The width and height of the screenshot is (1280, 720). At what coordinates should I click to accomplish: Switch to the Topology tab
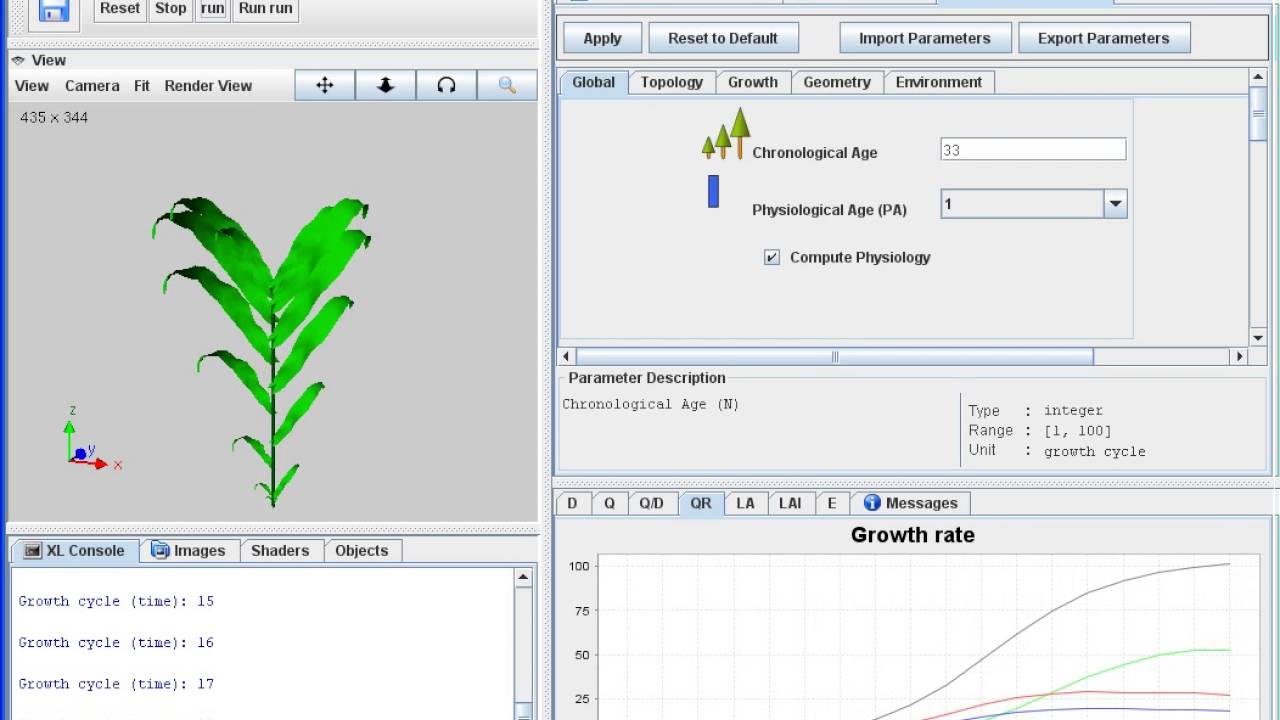point(672,82)
